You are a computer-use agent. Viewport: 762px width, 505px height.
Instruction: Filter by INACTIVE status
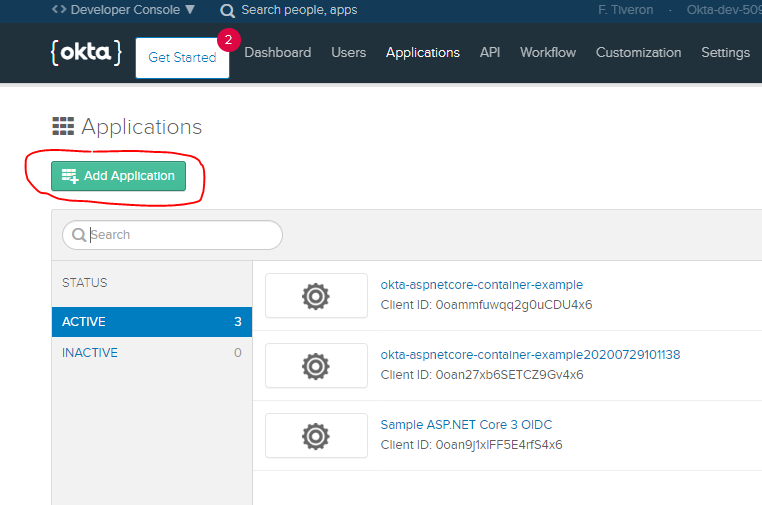coord(152,353)
